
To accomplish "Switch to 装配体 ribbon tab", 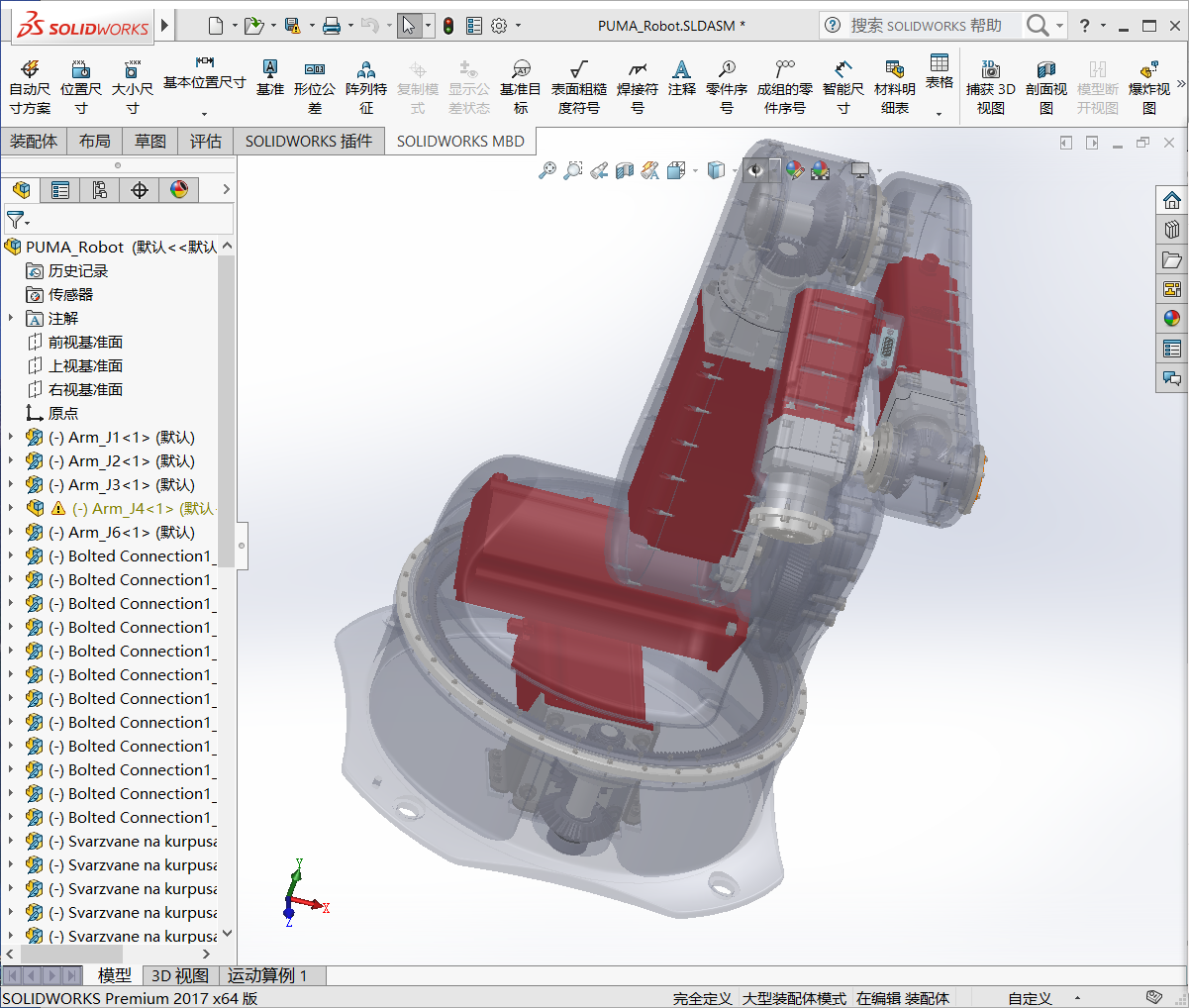I will point(34,142).
